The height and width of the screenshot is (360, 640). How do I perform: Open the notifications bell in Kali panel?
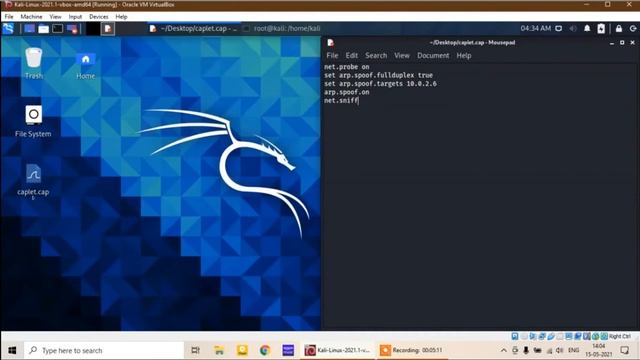pyautogui.click(x=587, y=29)
